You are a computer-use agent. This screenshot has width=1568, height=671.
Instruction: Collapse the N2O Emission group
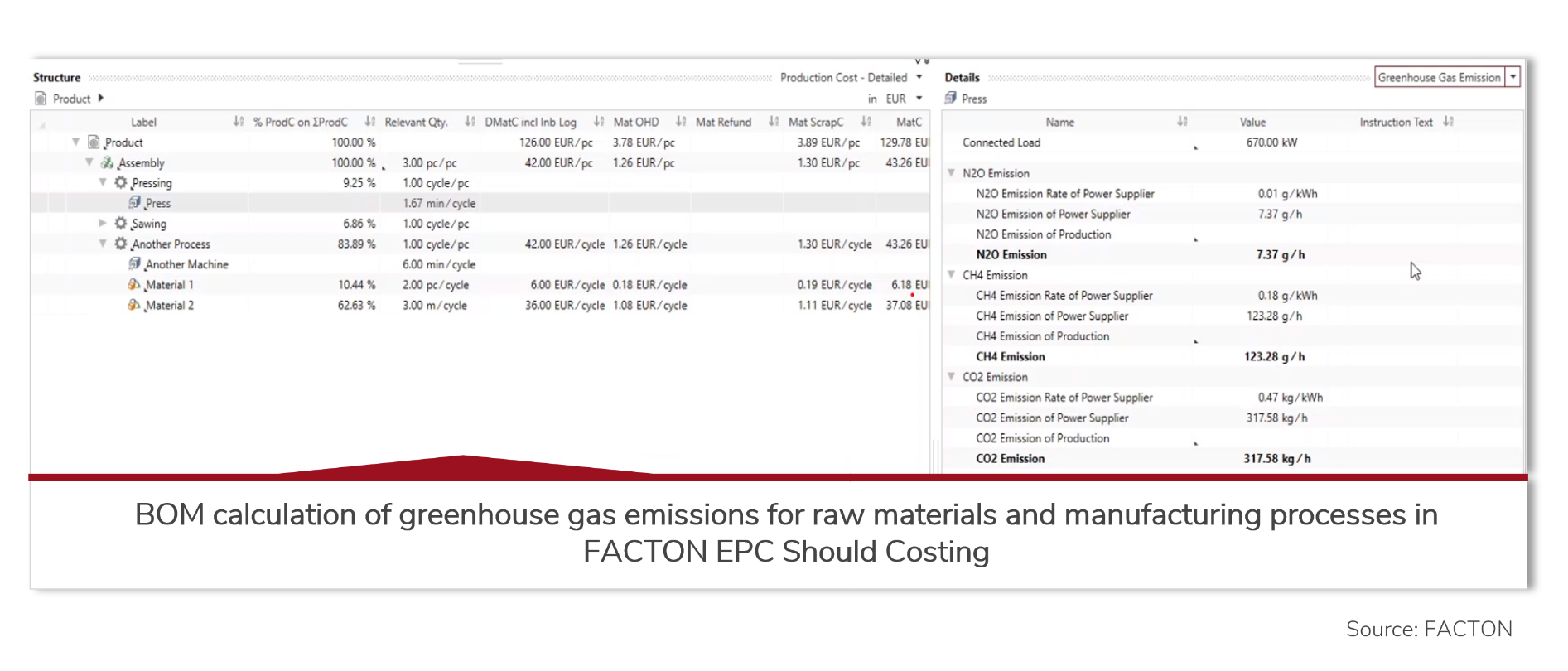point(952,173)
